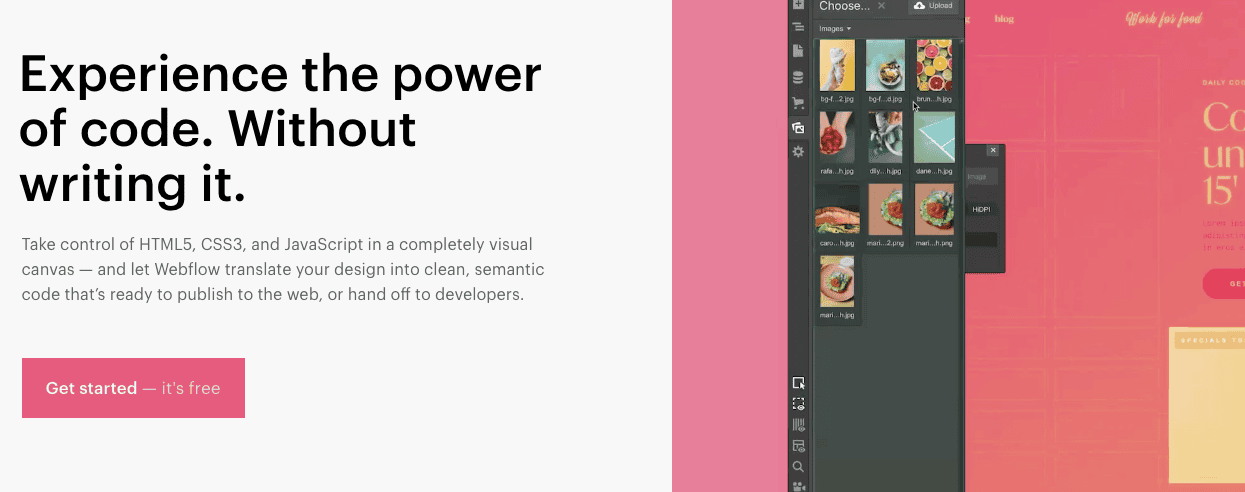Upload a new asset
Image resolution: width=1245 pixels, height=492 pixels.
click(933, 6)
